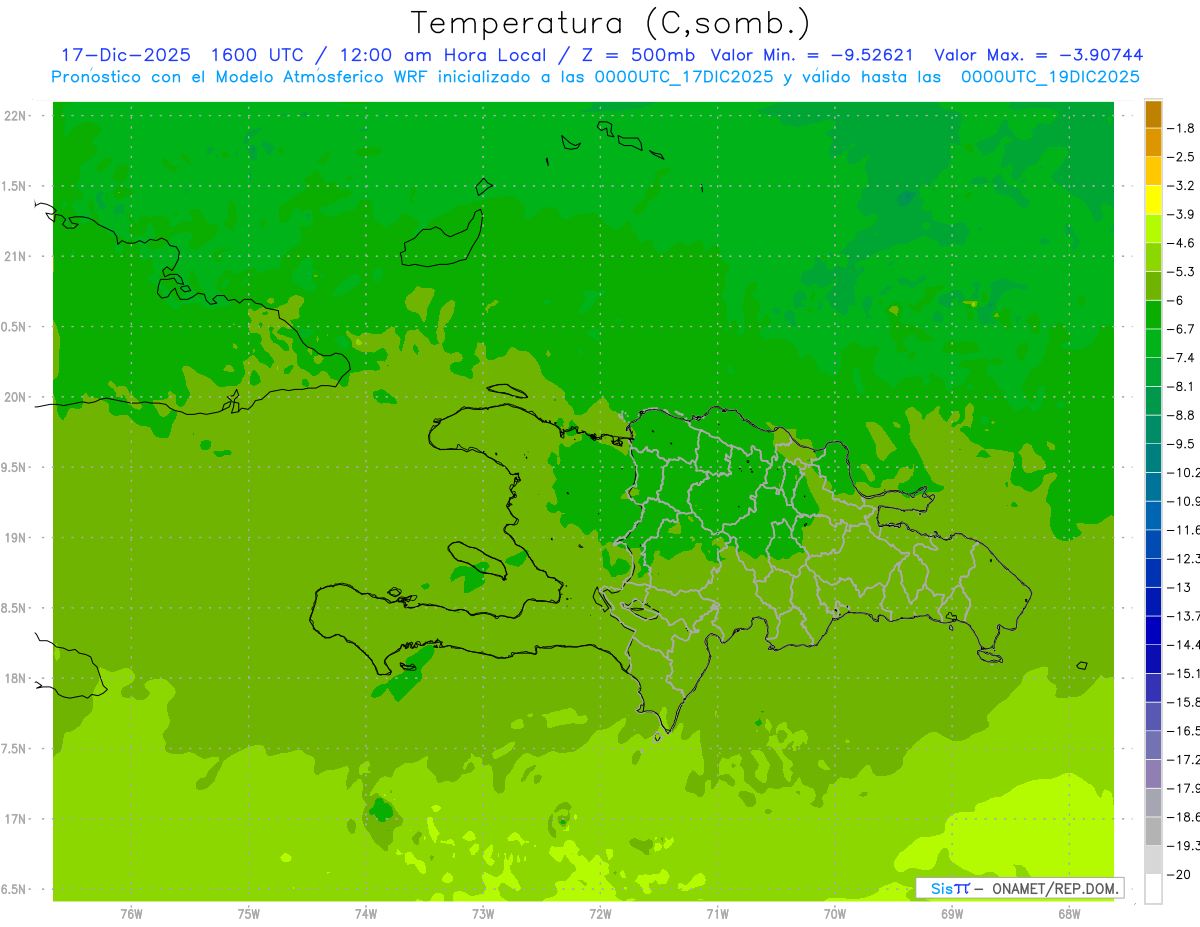
Task: Click the '-3.9' legend value
Action: pyautogui.click(x=1182, y=214)
